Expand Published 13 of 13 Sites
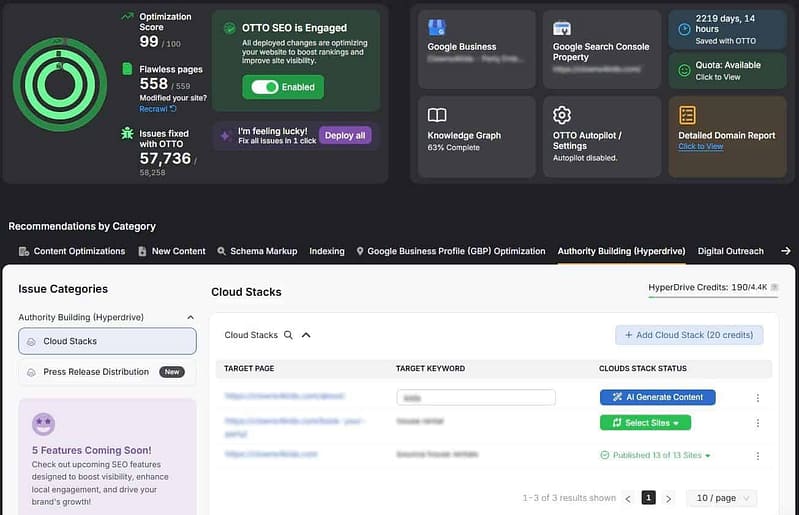799x515 pixels. click(656, 455)
